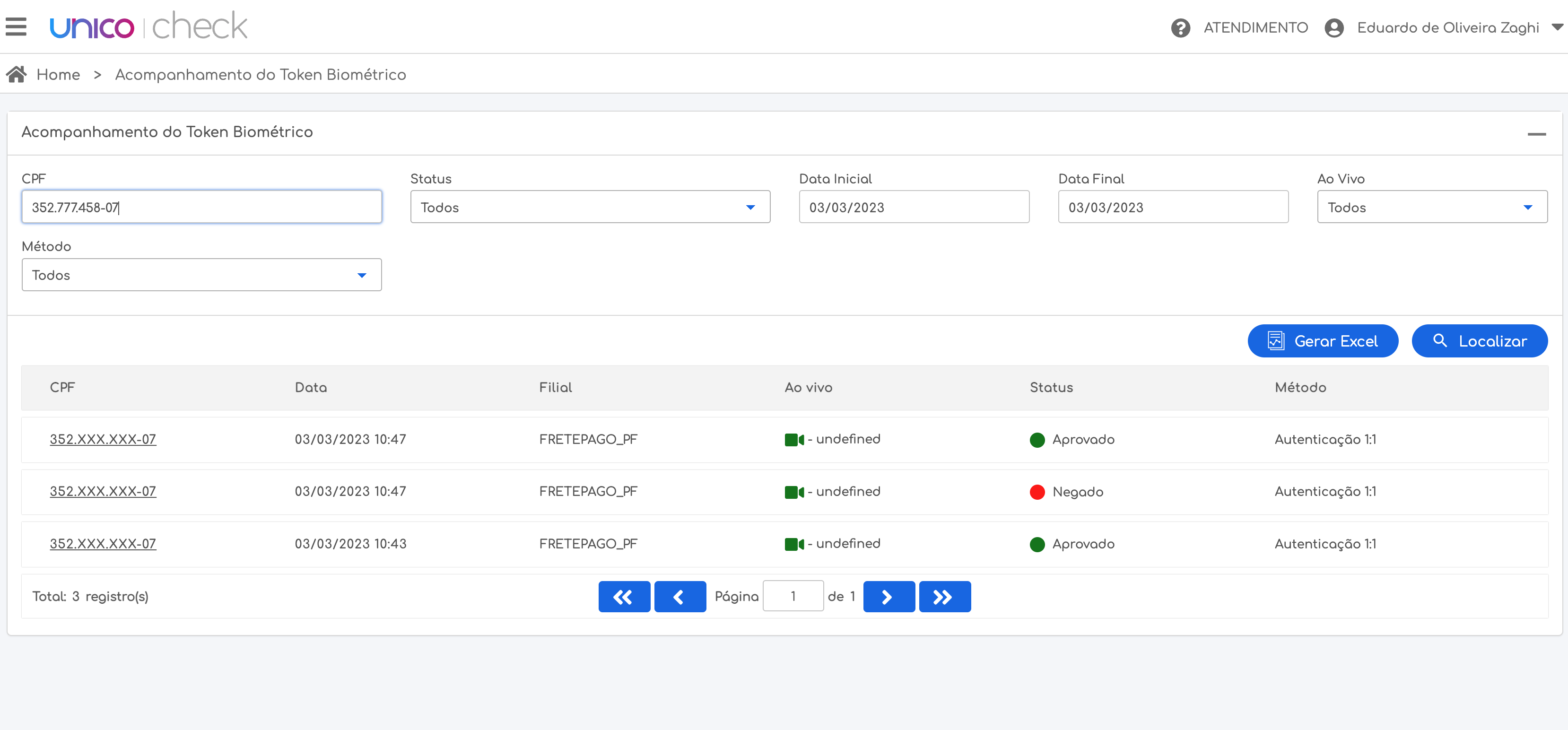Click Total: 3 registro(s) text
The width and height of the screenshot is (1568, 730).
click(90, 596)
